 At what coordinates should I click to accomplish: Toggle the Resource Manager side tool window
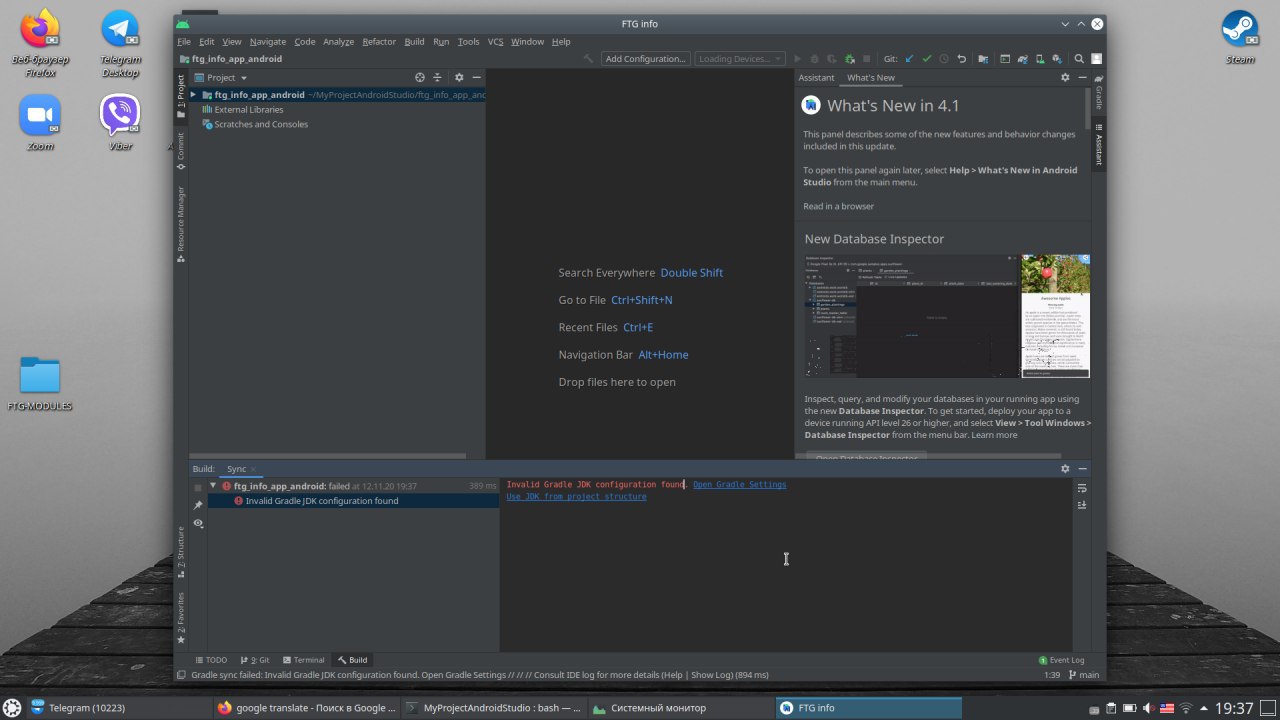click(x=181, y=224)
